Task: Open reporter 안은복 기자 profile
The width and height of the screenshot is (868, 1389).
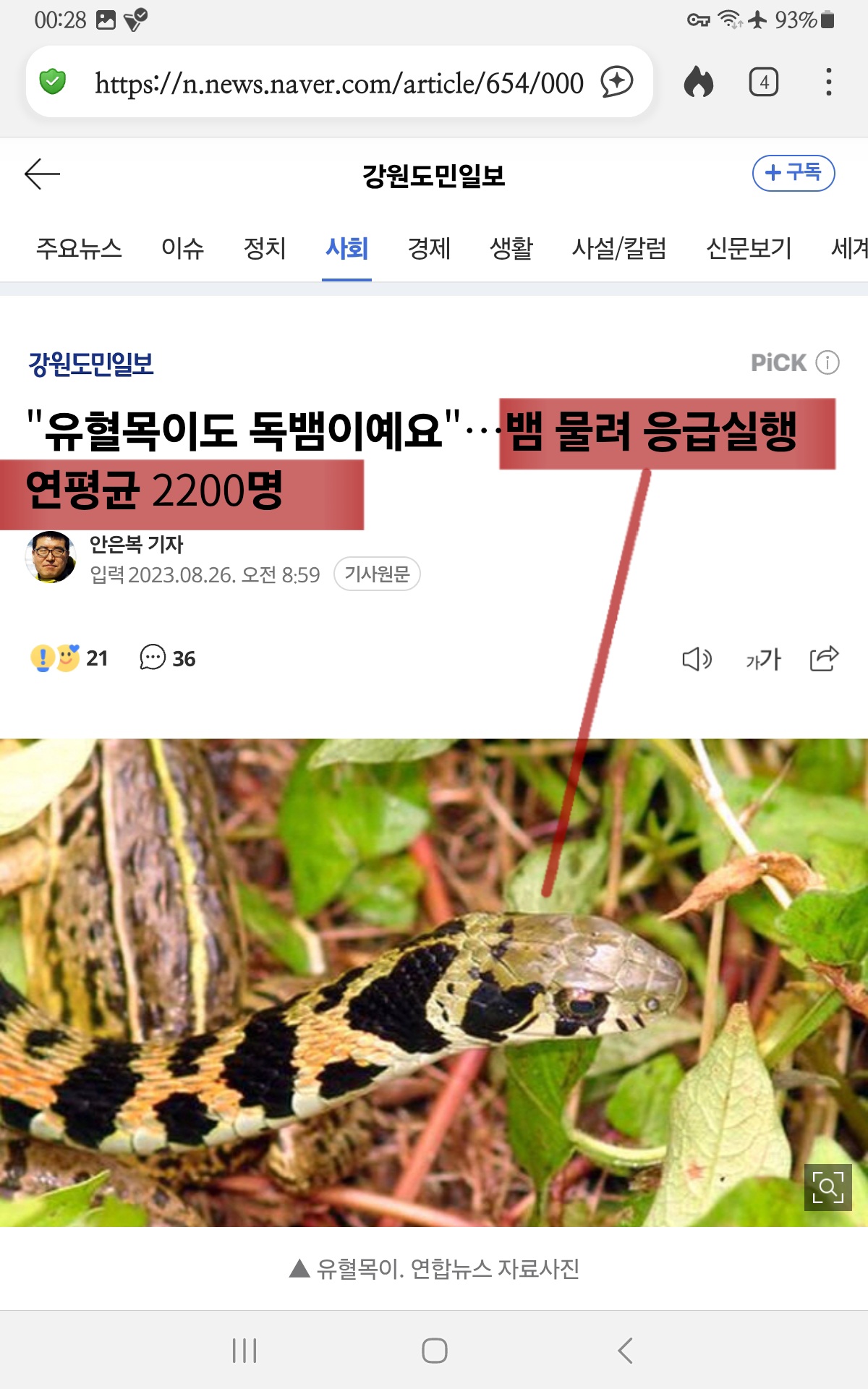Action: (136, 544)
